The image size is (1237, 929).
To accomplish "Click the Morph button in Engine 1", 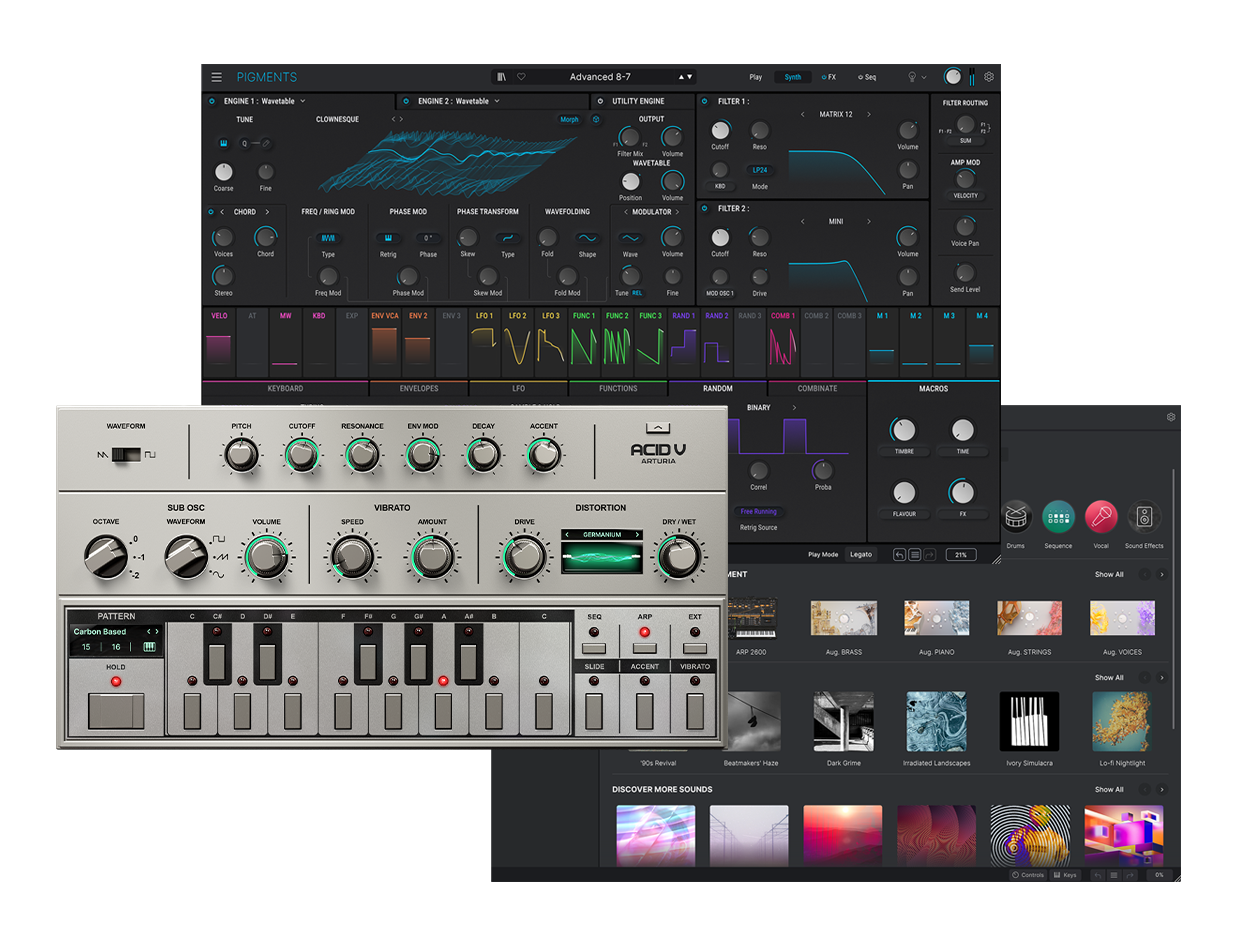I will click(x=569, y=119).
